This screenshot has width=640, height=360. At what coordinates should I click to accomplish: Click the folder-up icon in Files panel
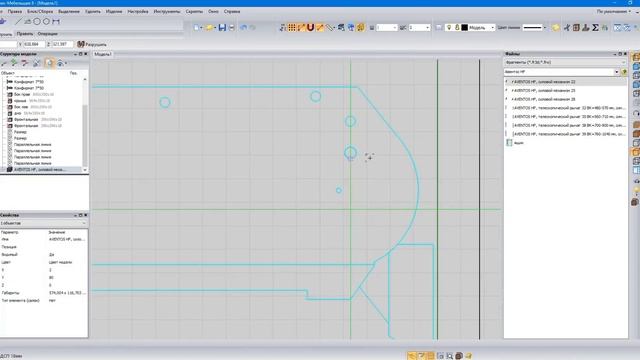(624, 72)
